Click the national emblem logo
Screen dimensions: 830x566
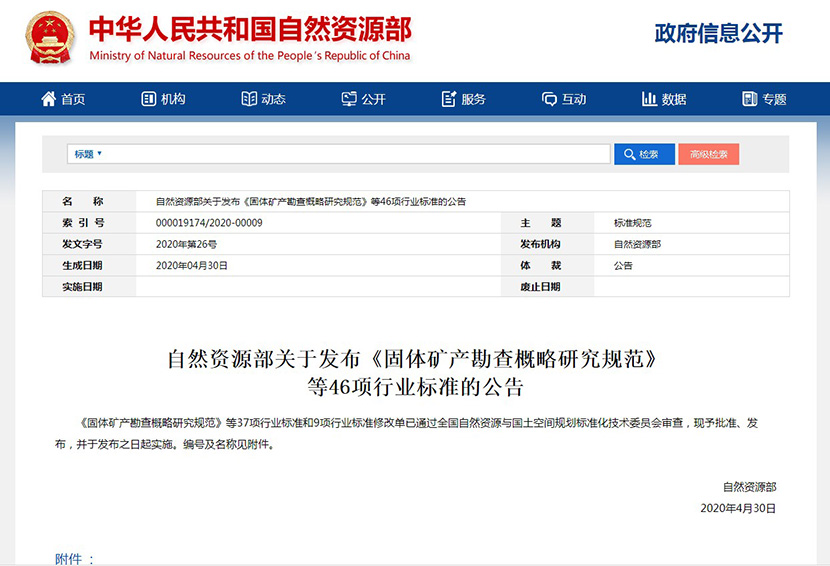pyautogui.click(x=50, y=38)
